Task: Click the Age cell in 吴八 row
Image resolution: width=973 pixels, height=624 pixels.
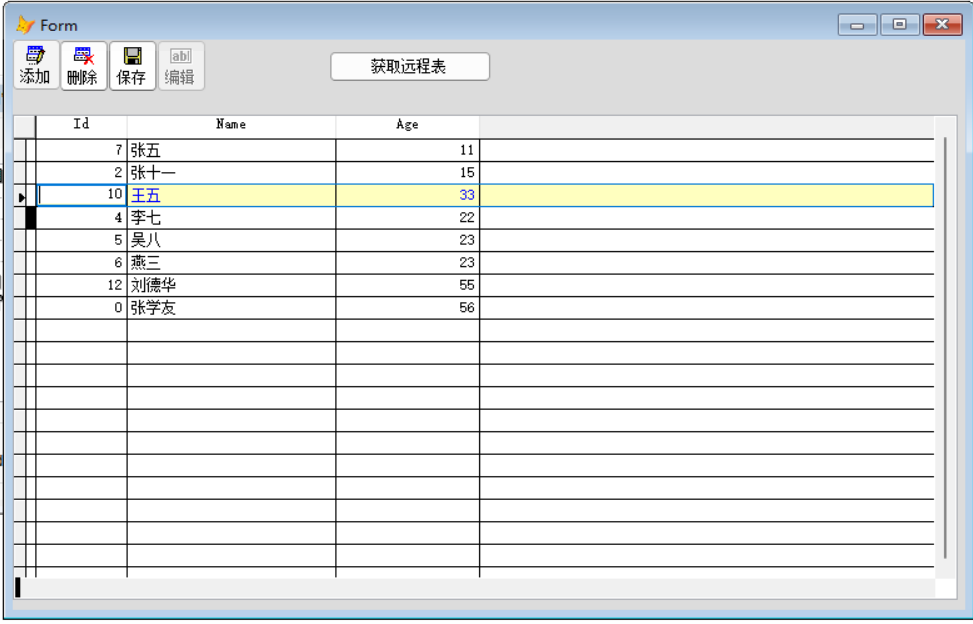Action: click(x=407, y=240)
